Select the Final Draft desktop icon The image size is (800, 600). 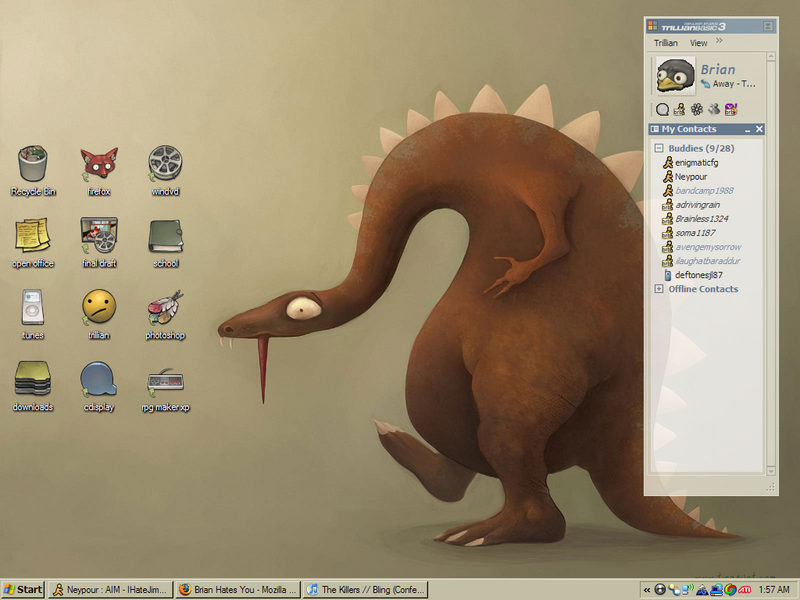tap(98, 236)
